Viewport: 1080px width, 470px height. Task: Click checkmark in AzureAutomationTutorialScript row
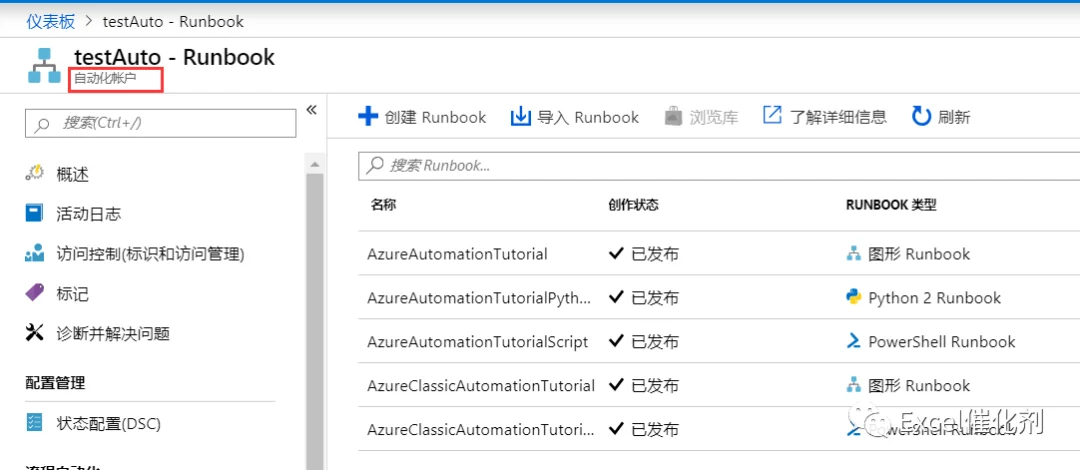pyautogui.click(x=616, y=341)
